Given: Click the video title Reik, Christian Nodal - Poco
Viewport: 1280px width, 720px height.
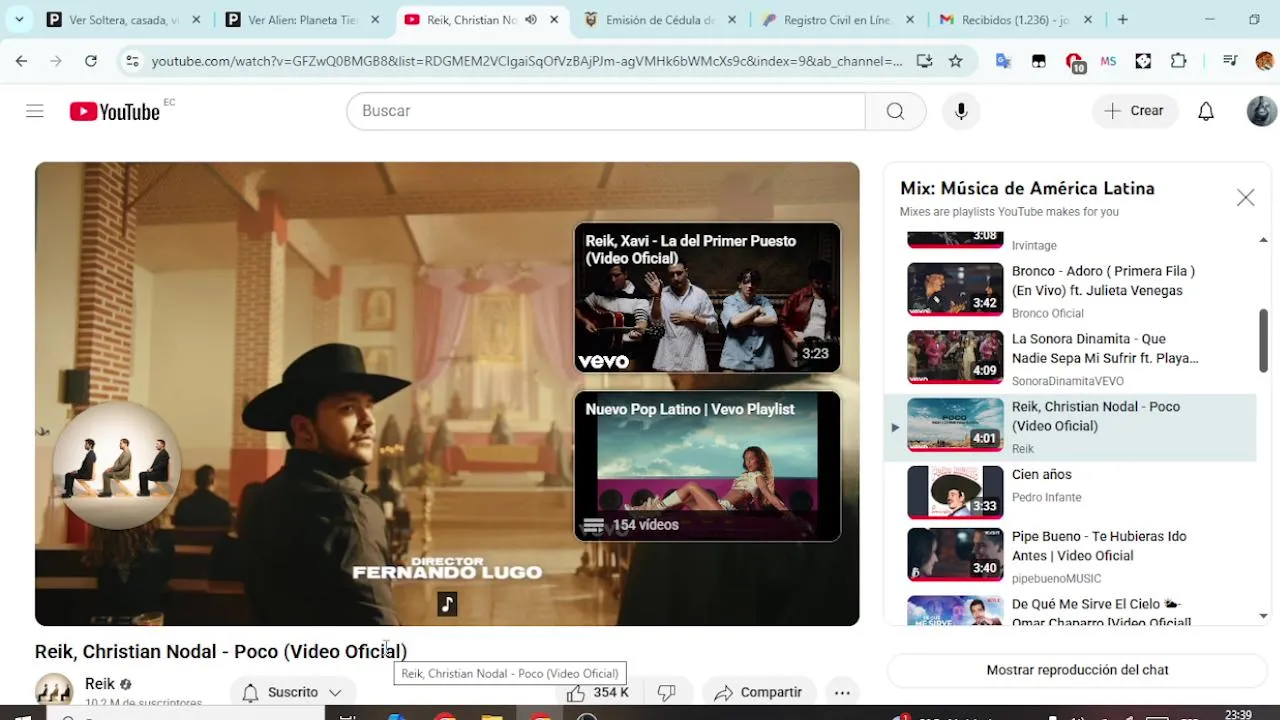Looking at the screenshot, I should (221, 651).
